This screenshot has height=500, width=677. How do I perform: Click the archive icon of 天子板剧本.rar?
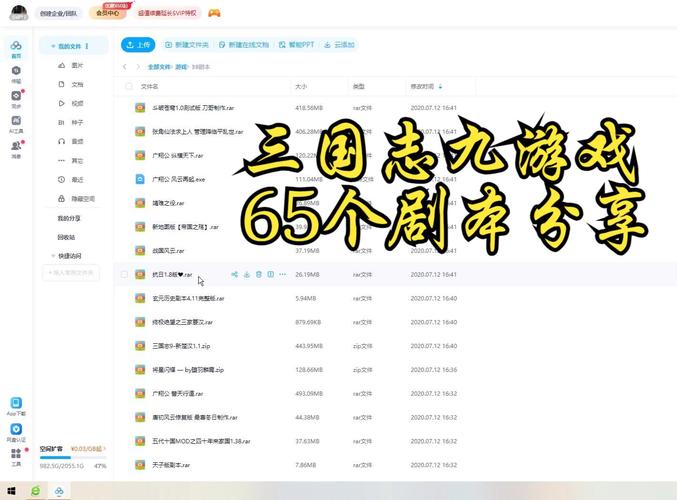pyautogui.click(x=140, y=465)
